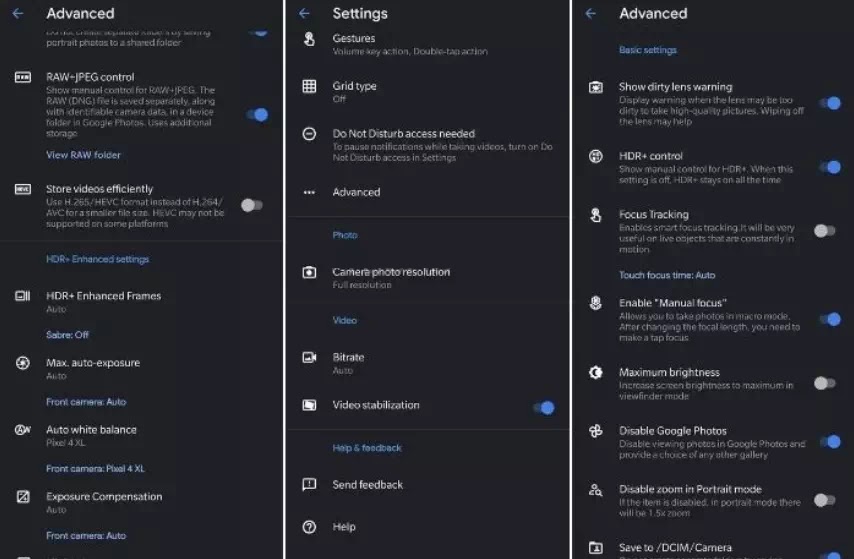
Task: Toggle Disable Google Photos switch
Action: click(830, 441)
